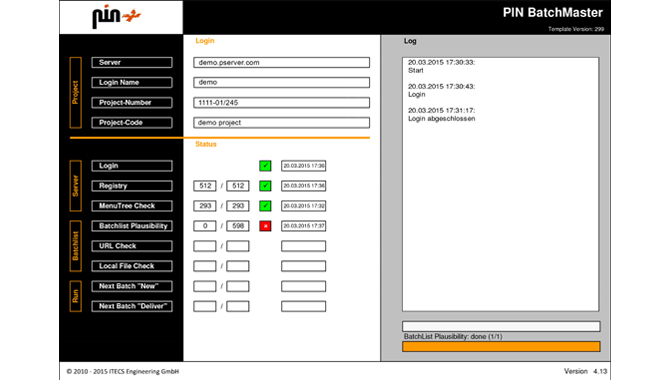Click the green checkmark in the Login row
Image resolution: width=660 pixels, height=380 pixels.
point(265,166)
